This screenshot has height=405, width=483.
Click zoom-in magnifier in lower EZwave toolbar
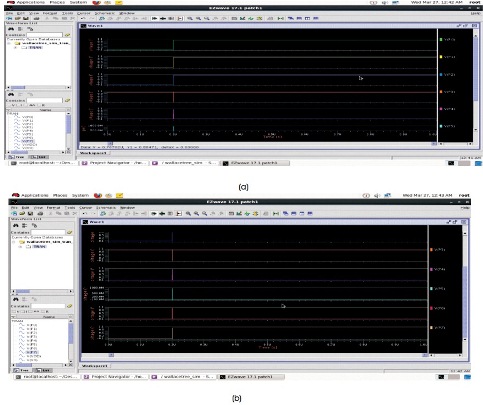point(188,214)
